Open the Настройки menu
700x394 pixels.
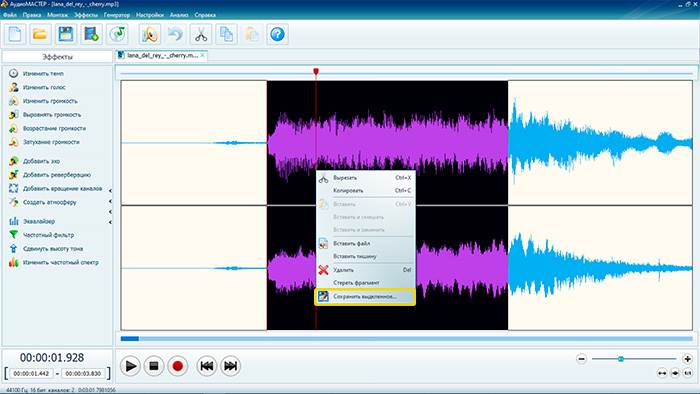pyautogui.click(x=150, y=15)
